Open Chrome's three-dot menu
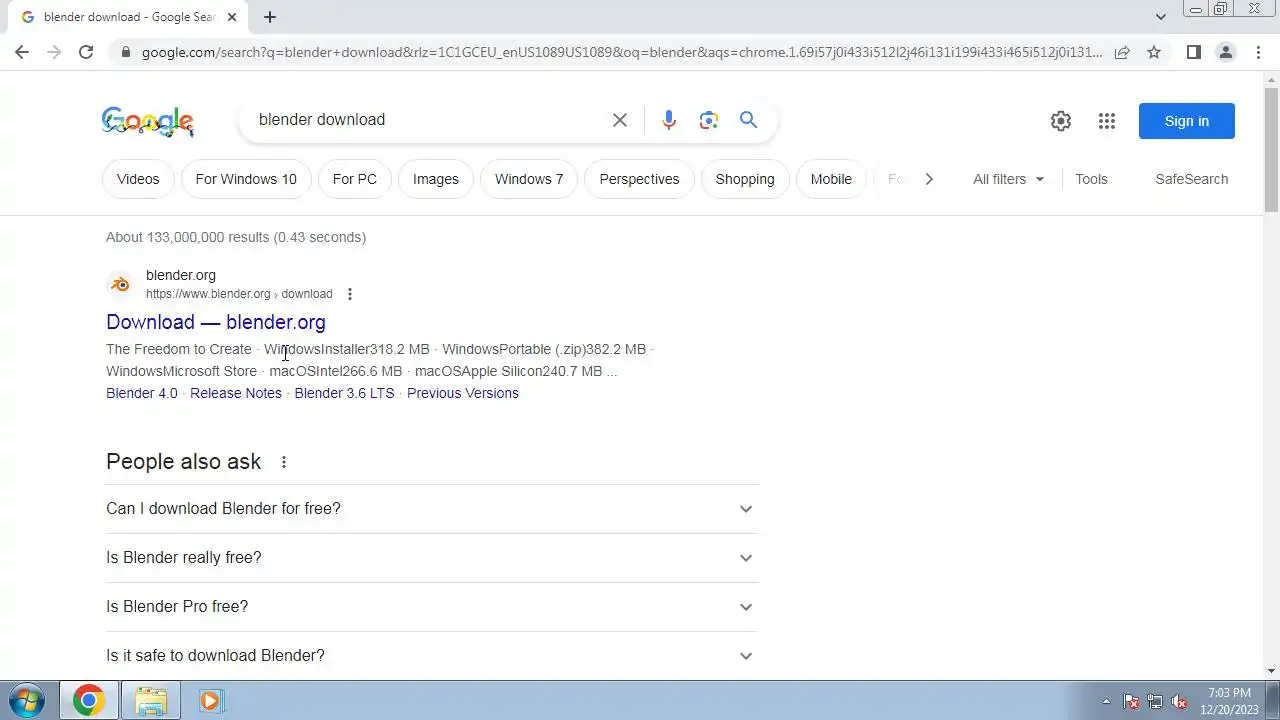Image resolution: width=1280 pixels, height=720 pixels. click(1258, 52)
